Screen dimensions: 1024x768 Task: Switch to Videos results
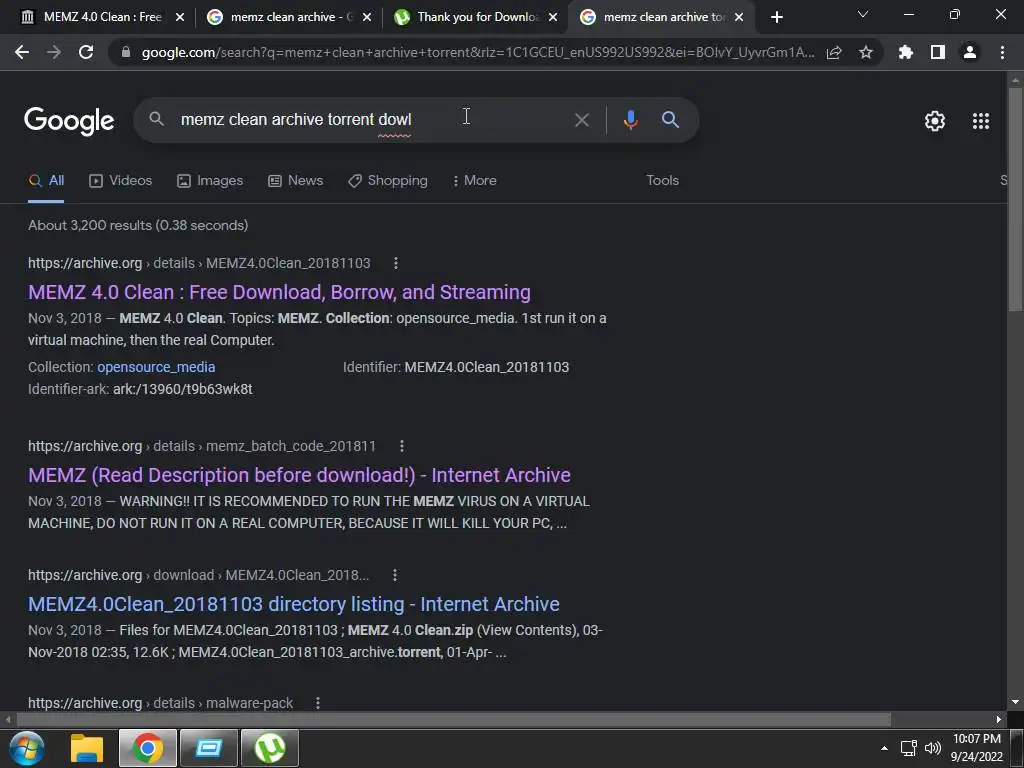coord(121,180)
